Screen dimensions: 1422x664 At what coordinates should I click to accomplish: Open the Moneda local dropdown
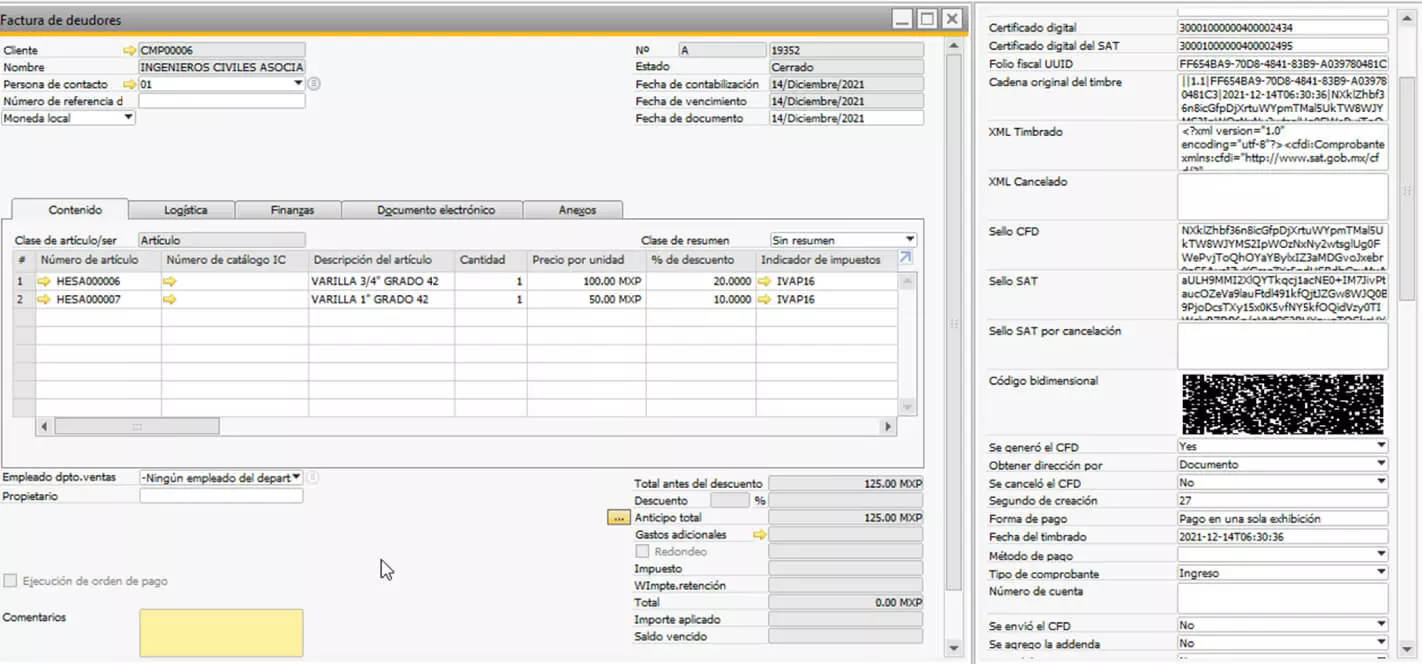click(x=128, y=118)
